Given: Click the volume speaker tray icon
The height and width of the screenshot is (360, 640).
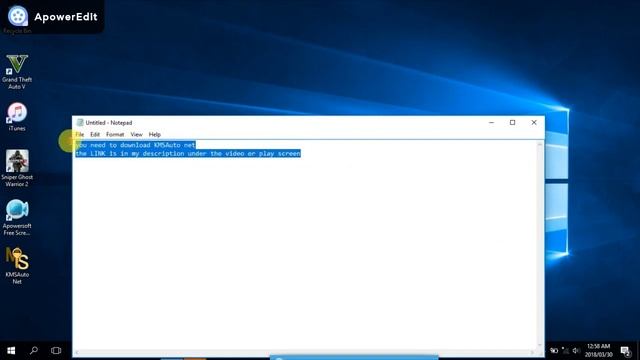Looking at the screenshot, I should click(x=576, y=351).
